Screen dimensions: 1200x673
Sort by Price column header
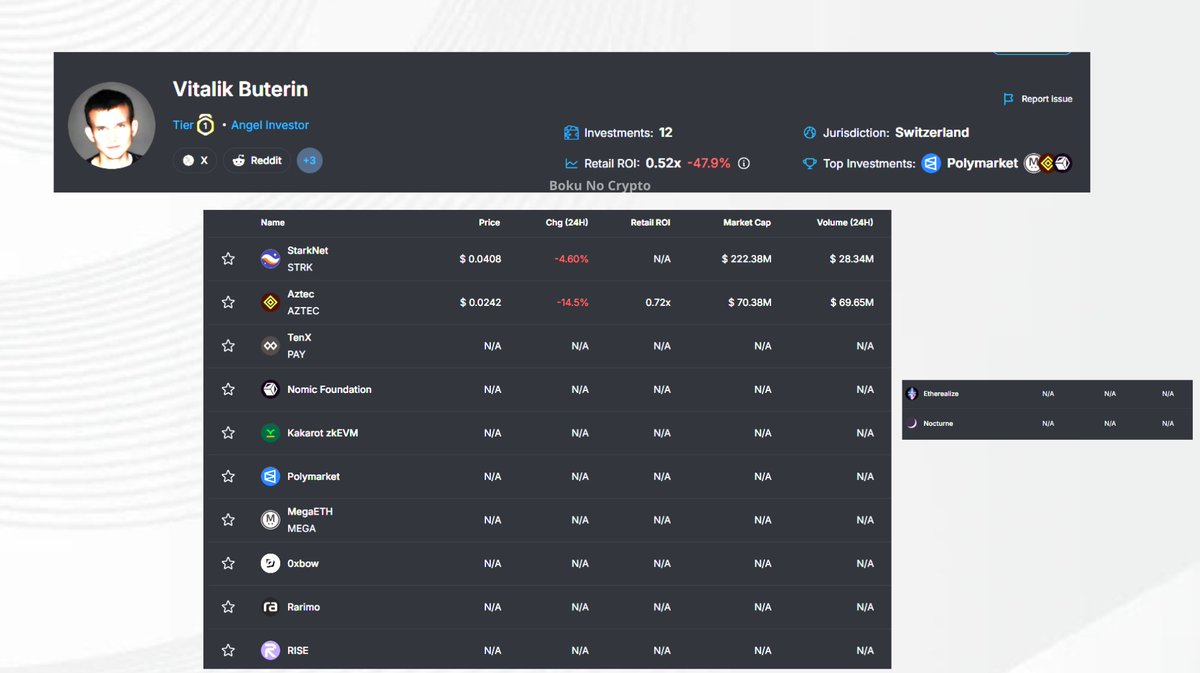tap(489, 222)
